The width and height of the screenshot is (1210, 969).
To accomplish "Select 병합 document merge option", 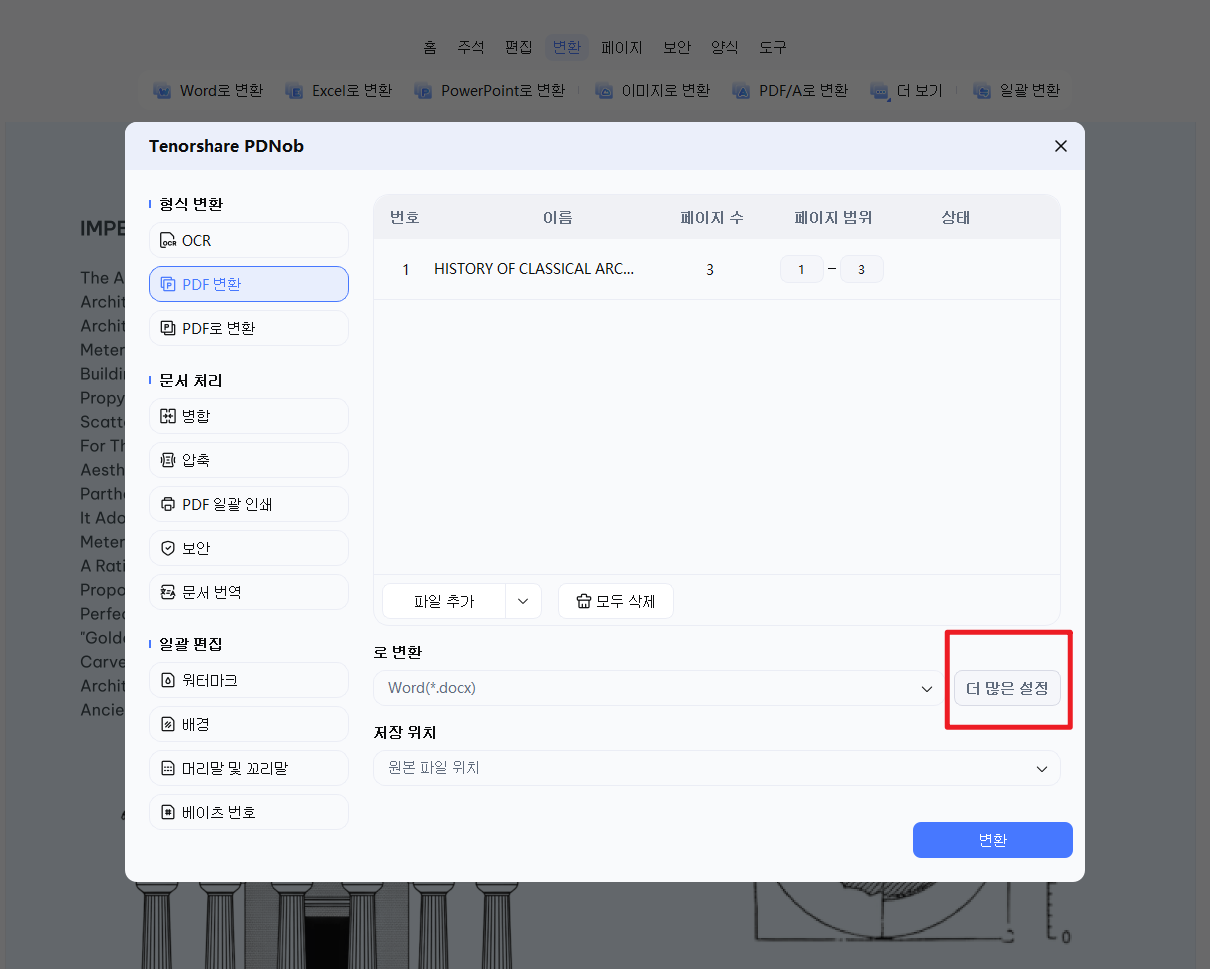I will point(249,416).
